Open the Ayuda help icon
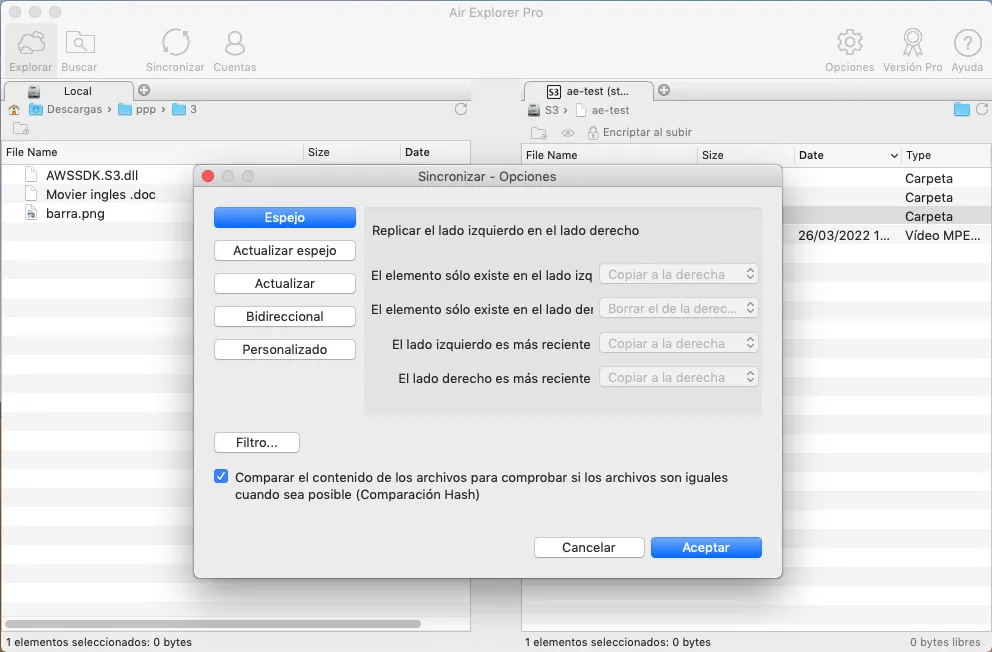Screen dimensions: 992x652 tap(967, 51)
